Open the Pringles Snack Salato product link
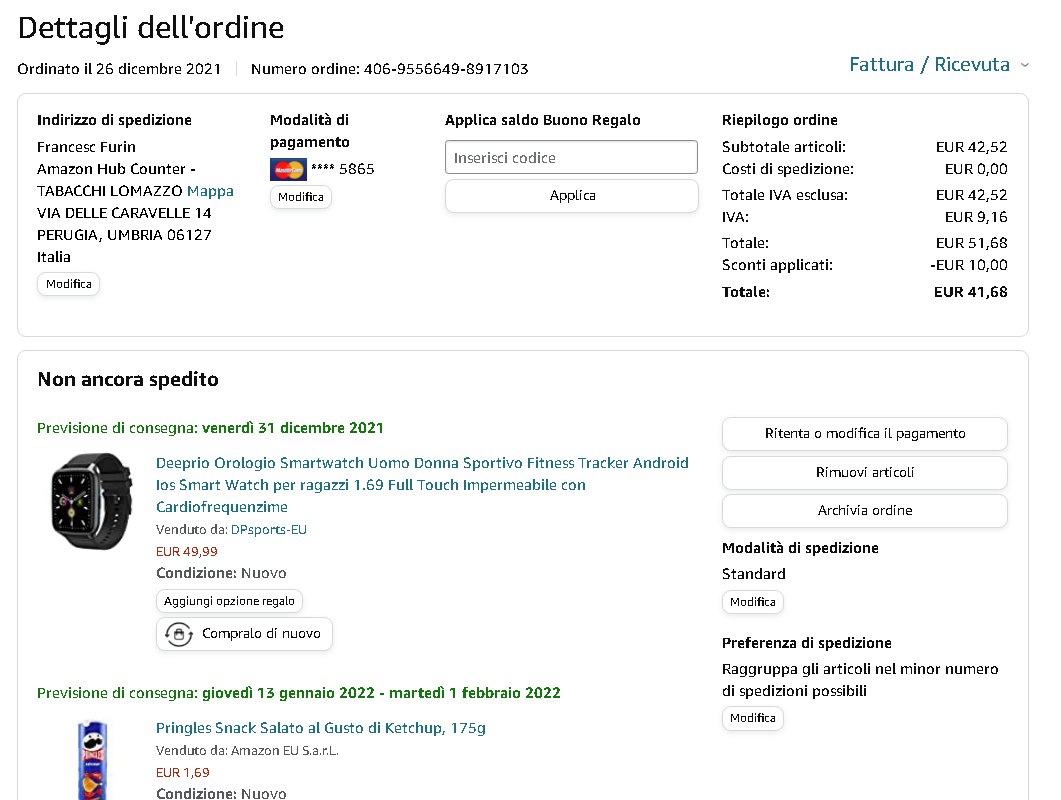The image size is (1061, 800). (x=321, y=728)
